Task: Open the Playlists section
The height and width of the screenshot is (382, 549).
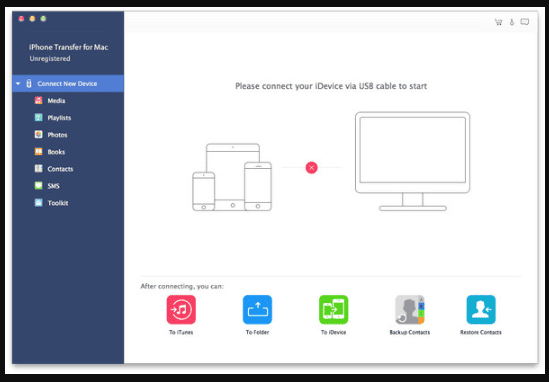Action: click(59, 118)
